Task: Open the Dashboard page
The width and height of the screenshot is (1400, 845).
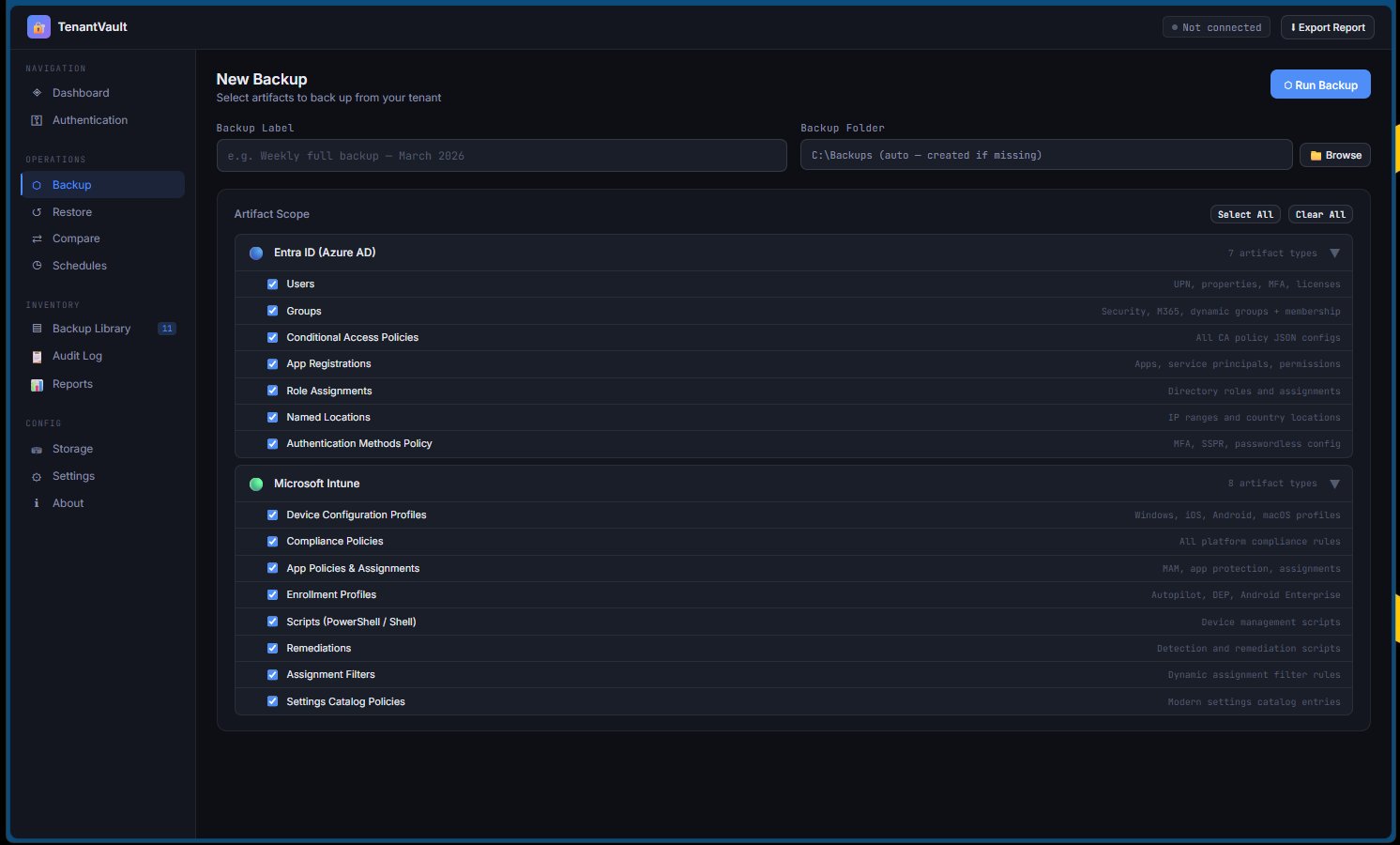Action: click(102, 93)
